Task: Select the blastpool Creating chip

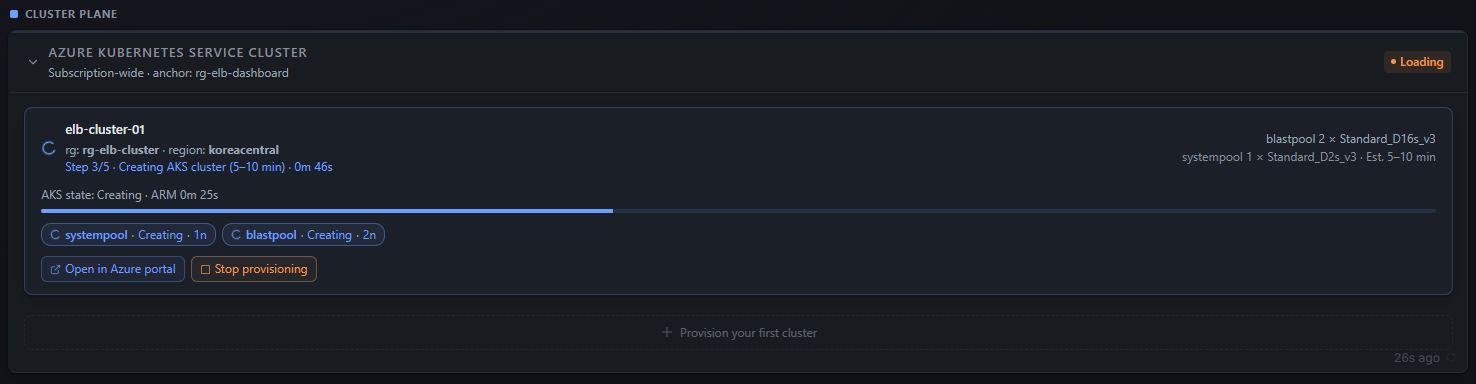Action: 304,235
